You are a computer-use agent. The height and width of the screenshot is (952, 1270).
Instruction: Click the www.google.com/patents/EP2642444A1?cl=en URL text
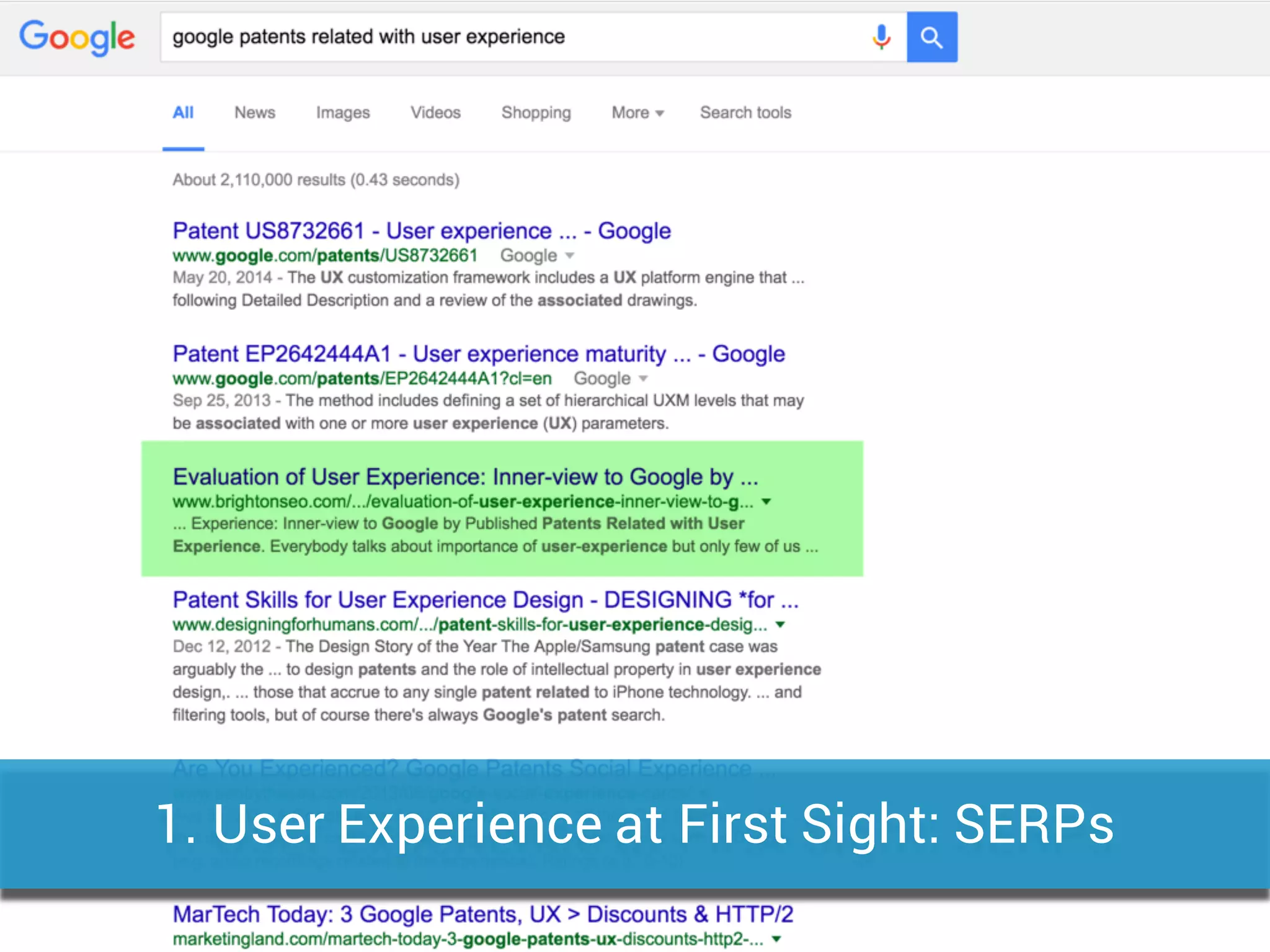pyautogui.click(x=362, y=378)
